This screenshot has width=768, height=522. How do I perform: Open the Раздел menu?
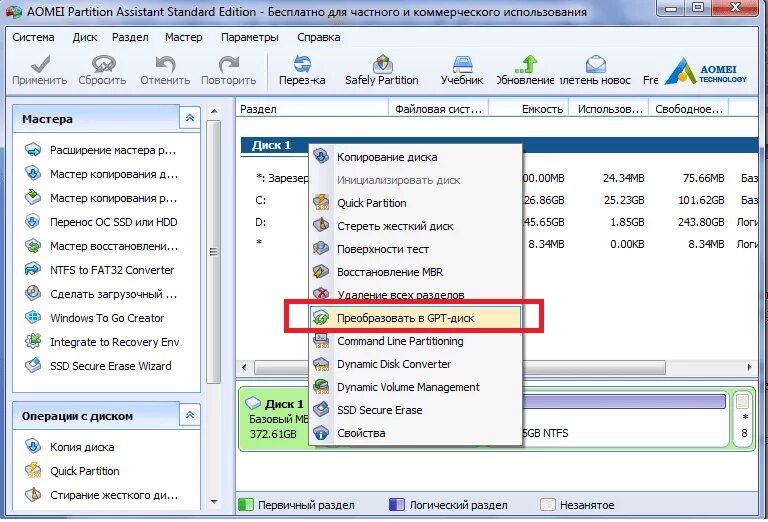130,37
